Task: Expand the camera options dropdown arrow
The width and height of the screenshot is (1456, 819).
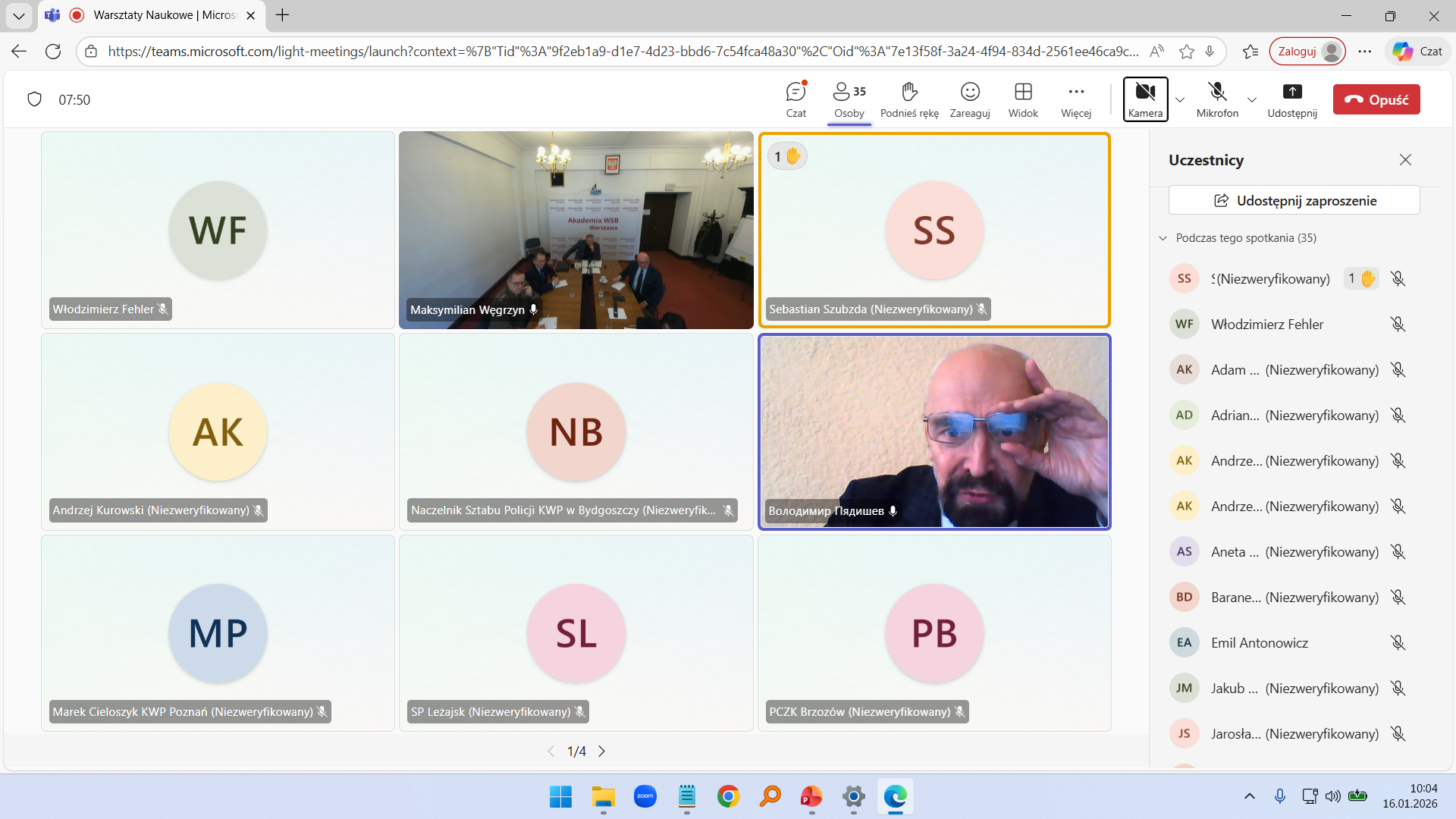Action: point(1180,100)
